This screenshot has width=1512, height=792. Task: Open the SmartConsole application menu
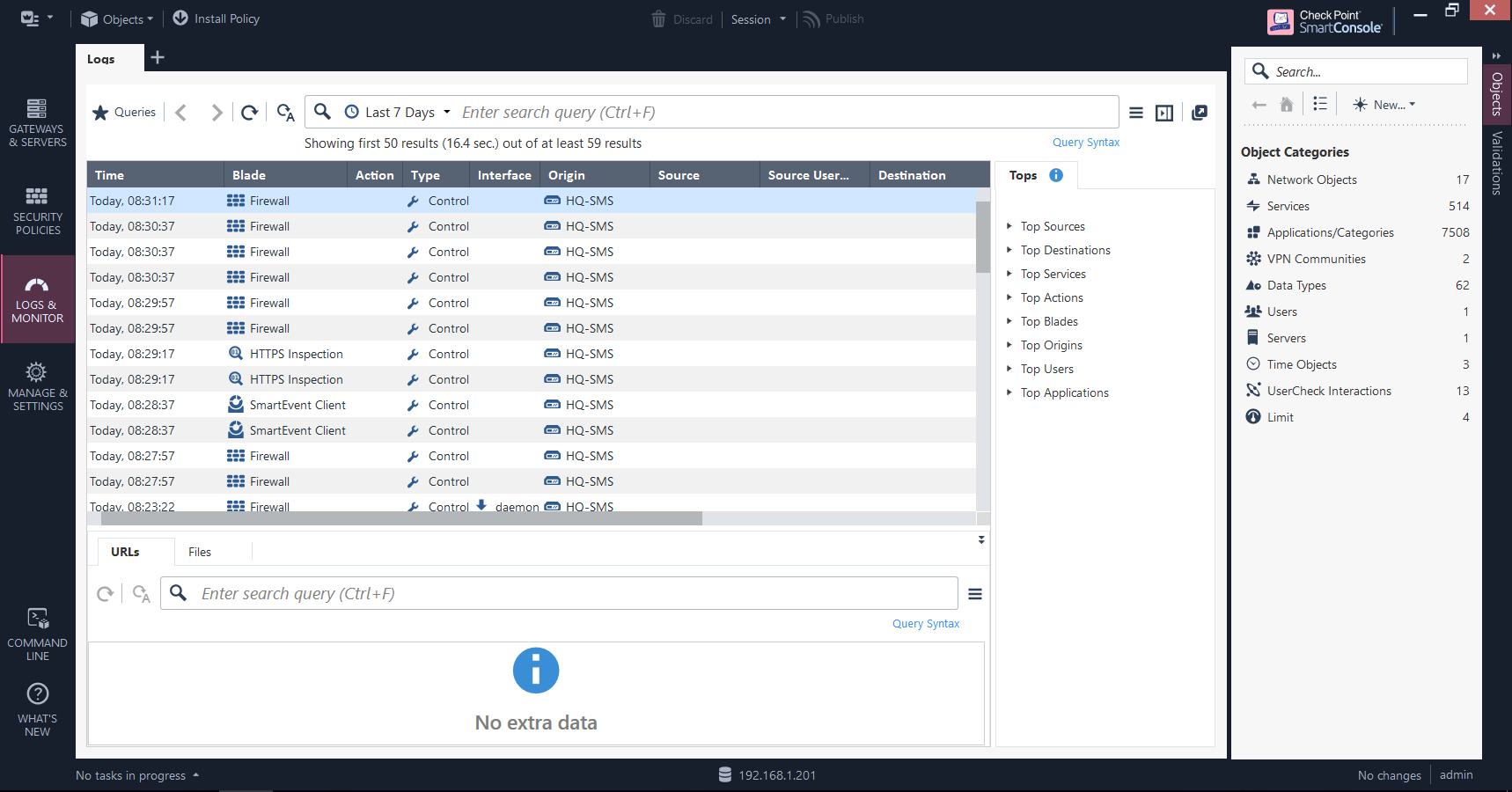[x=36, y=18]
